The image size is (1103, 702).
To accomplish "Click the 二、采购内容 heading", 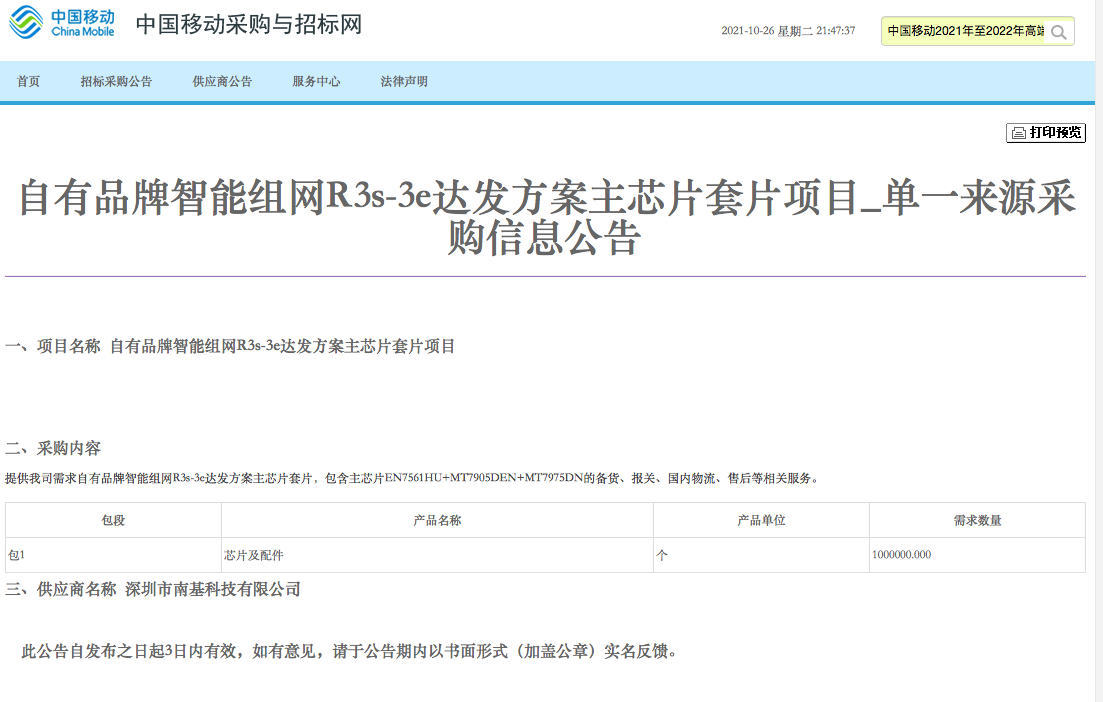I will click(53, 448).
